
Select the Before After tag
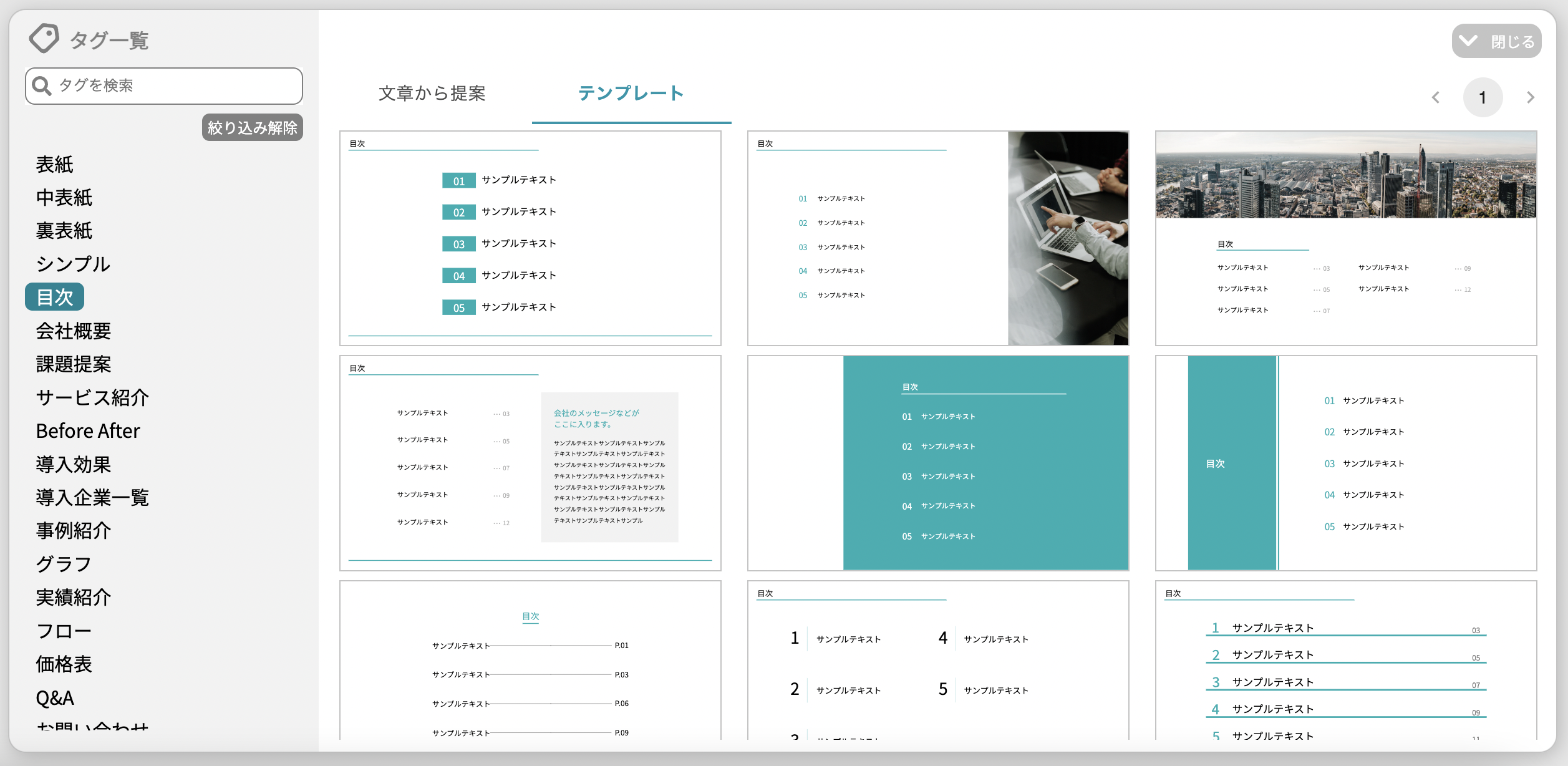pos(88,430)
